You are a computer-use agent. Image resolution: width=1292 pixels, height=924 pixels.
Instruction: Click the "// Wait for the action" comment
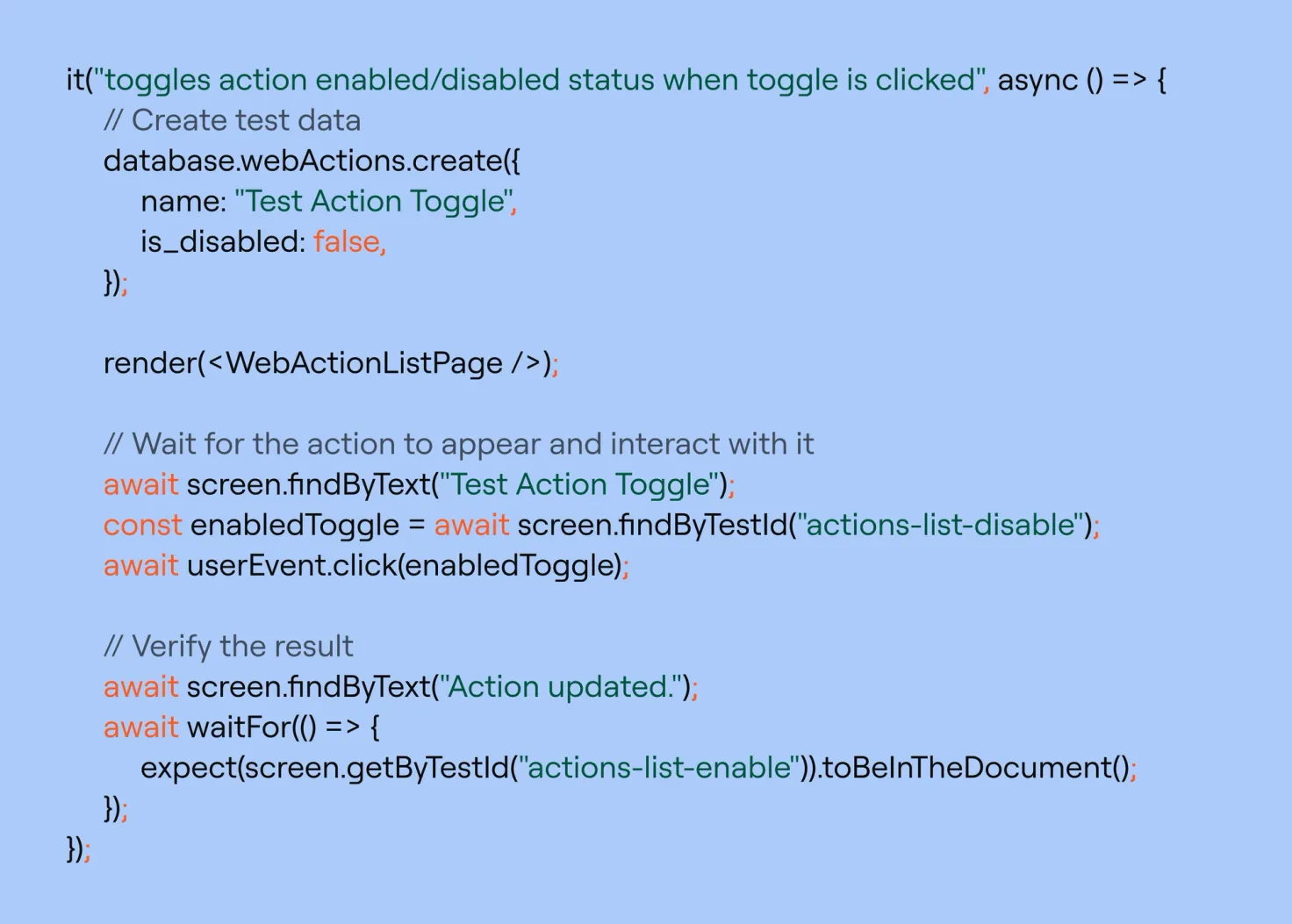[458, 444]
